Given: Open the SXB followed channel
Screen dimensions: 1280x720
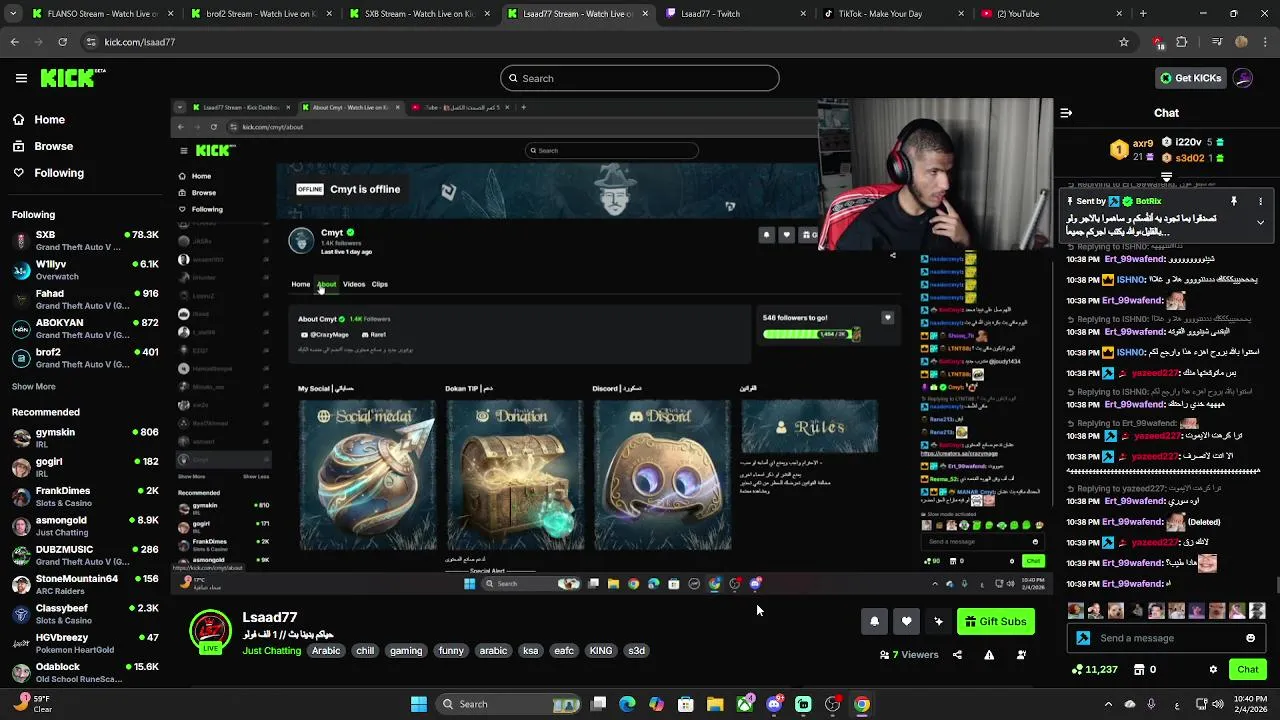Looking at the screenshot, I should (84, 241).
